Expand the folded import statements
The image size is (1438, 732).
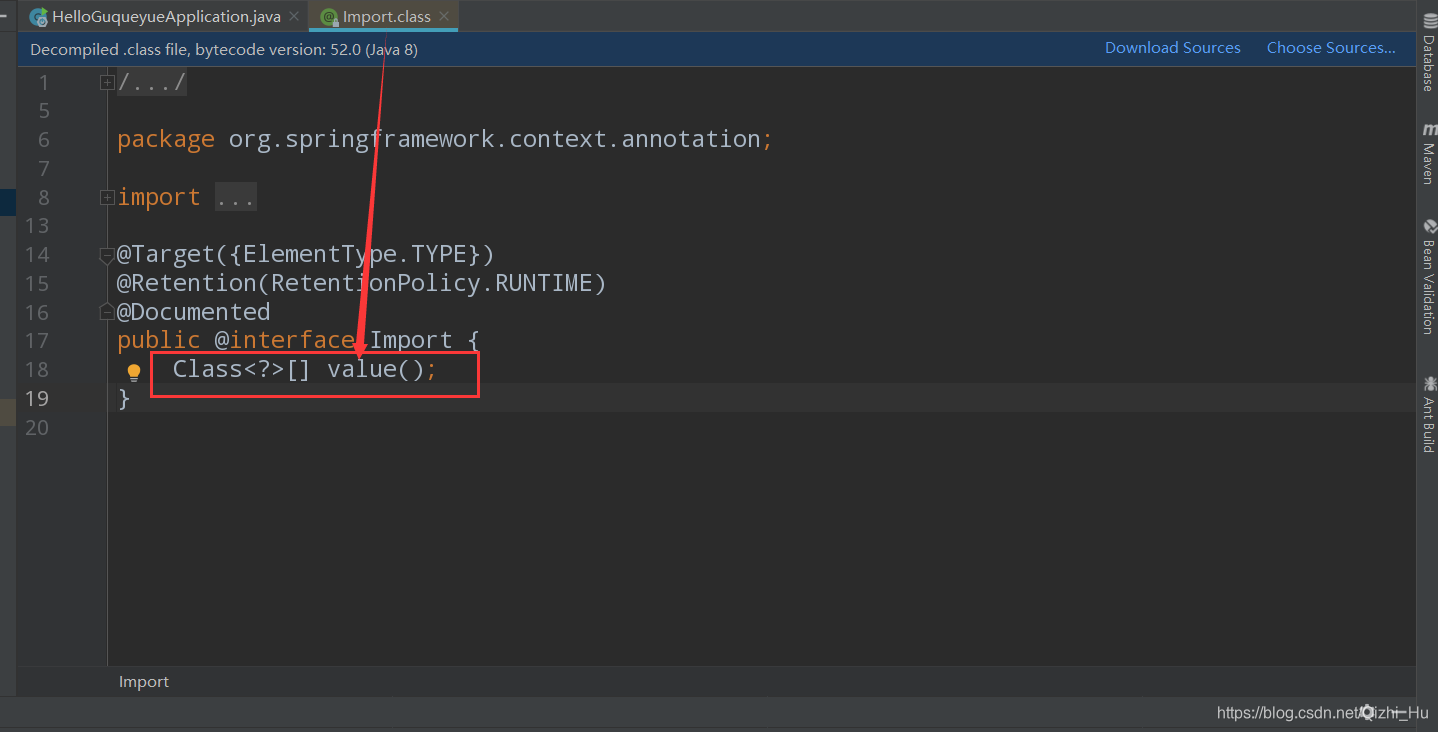107,198
